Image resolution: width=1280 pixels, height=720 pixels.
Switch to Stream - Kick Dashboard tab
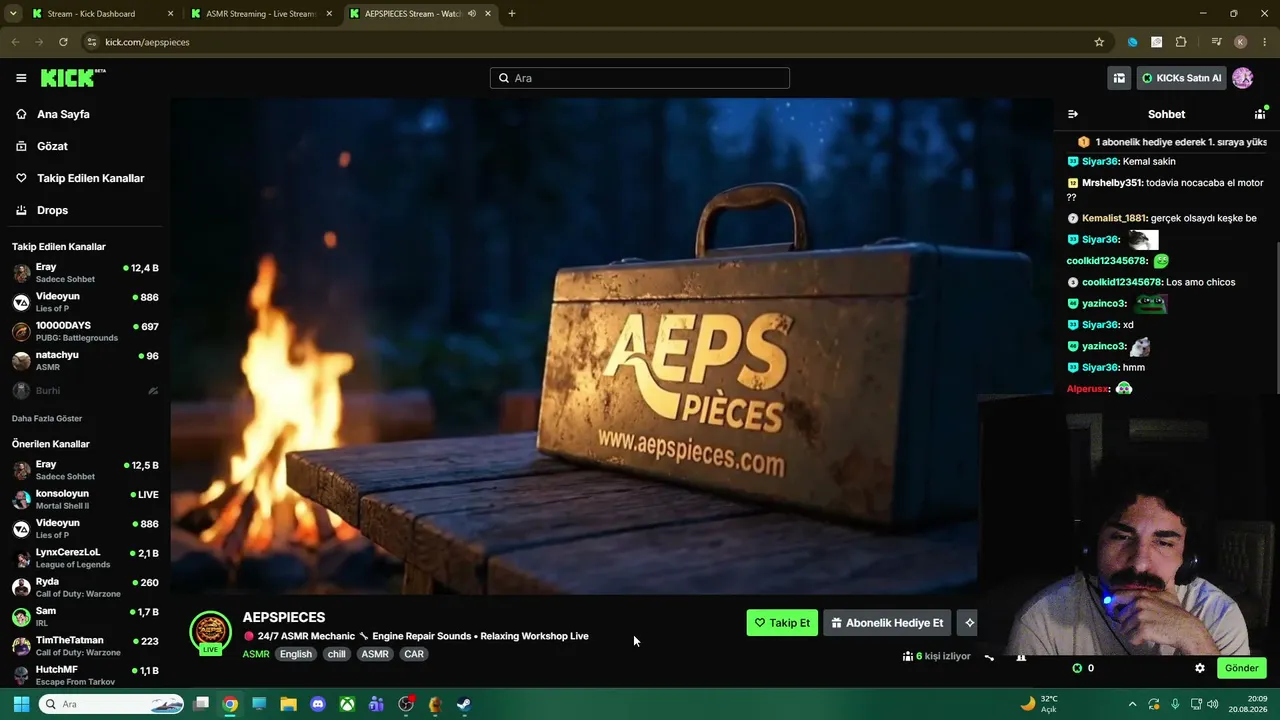[103, 14]
